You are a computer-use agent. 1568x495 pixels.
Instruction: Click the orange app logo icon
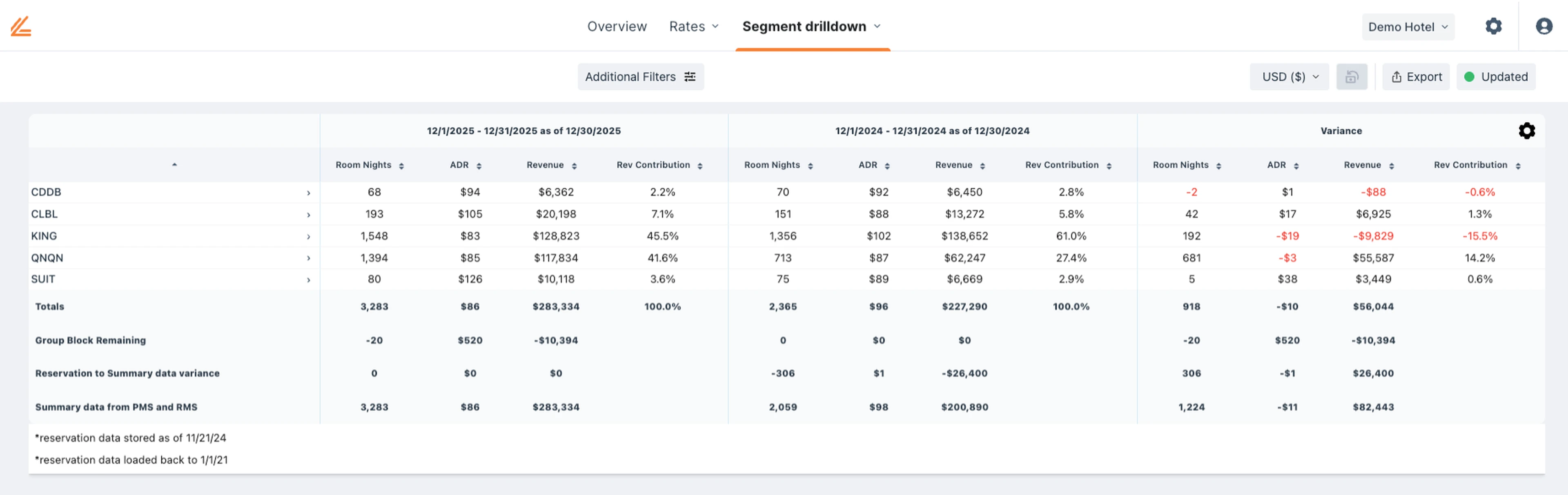(x=21, y=26)
